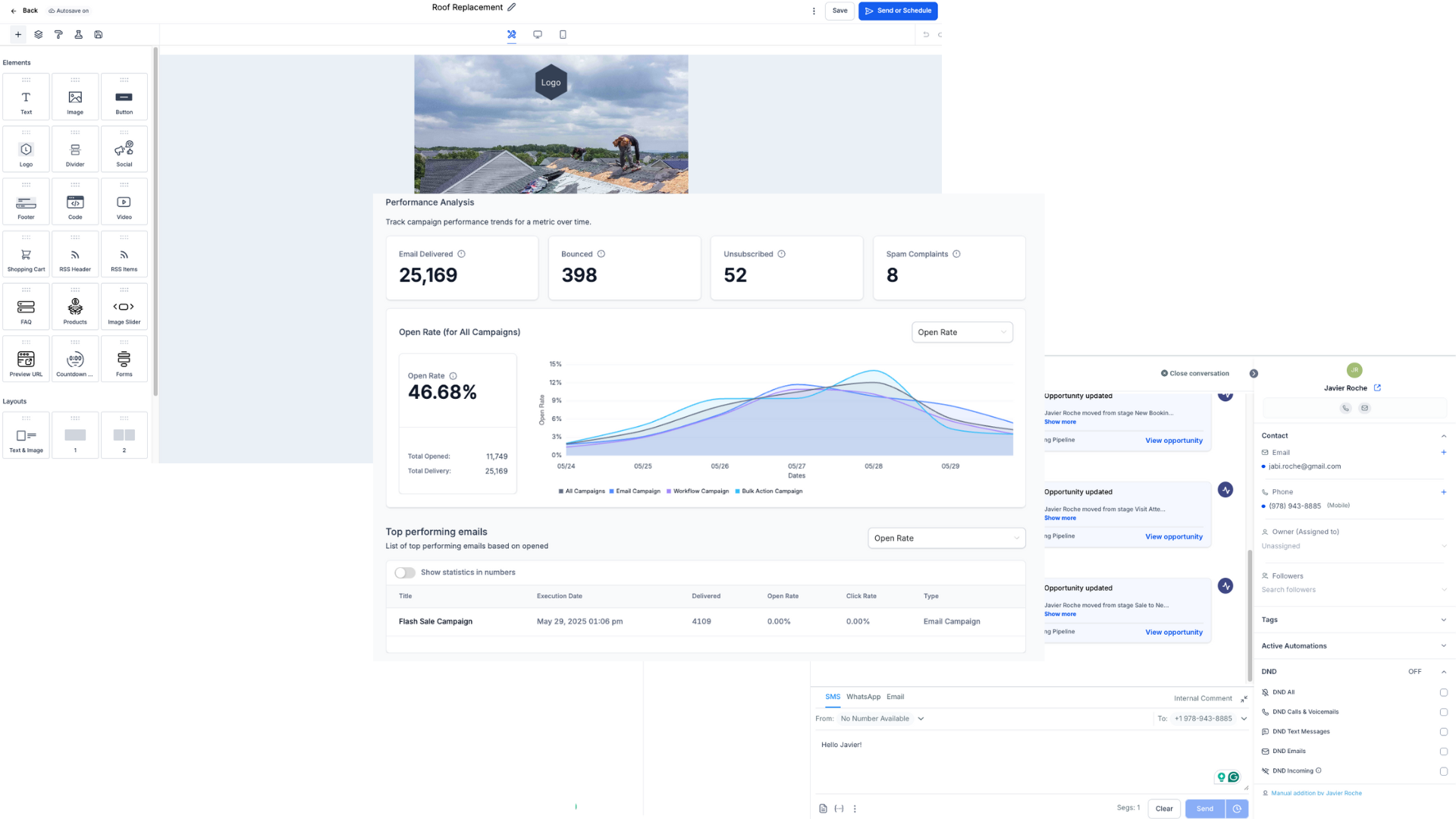The image size is (1456, 819).
Task: Click the schedule clock icon beside Send
Action: point(1237,809)
